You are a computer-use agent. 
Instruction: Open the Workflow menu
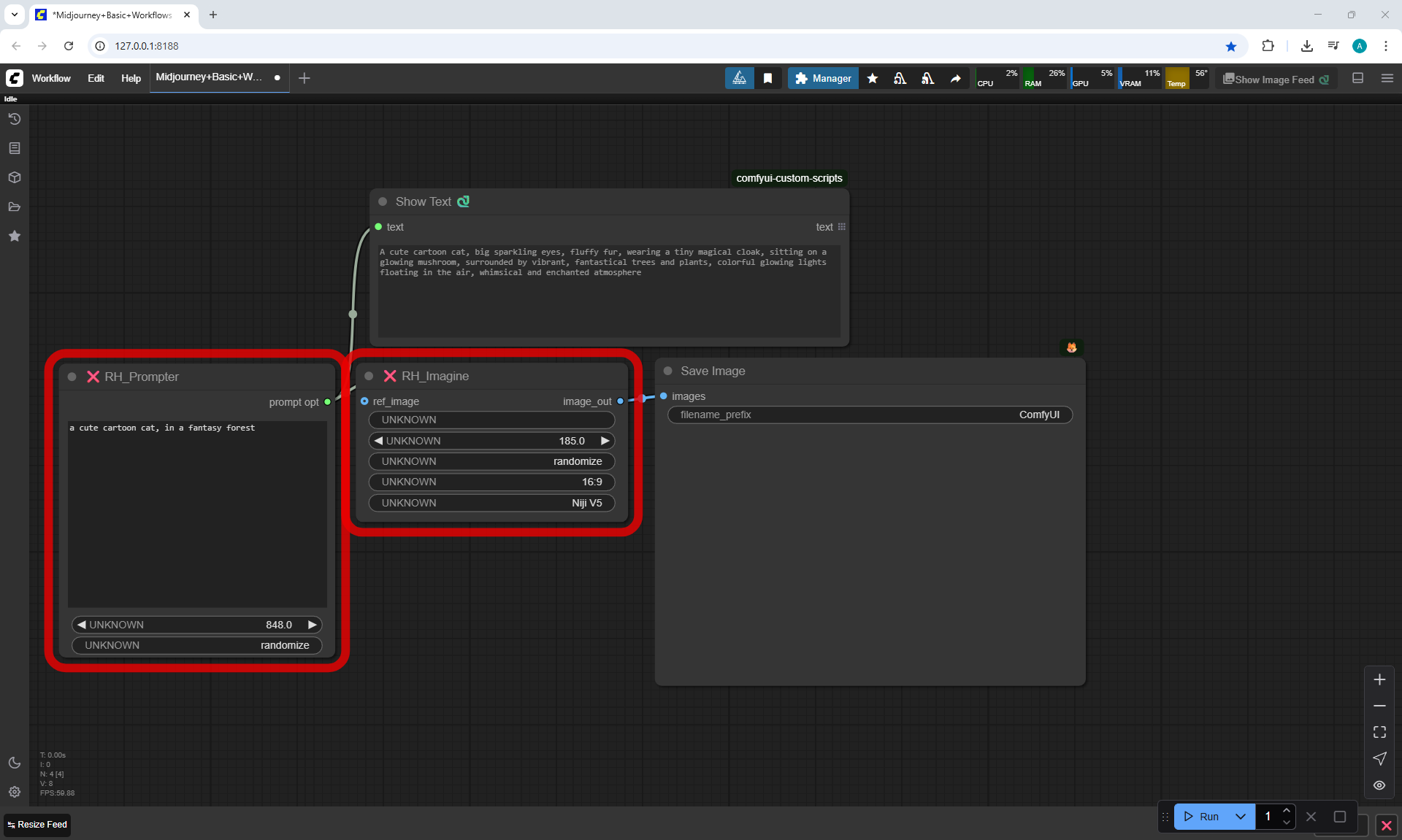(51, 78)
